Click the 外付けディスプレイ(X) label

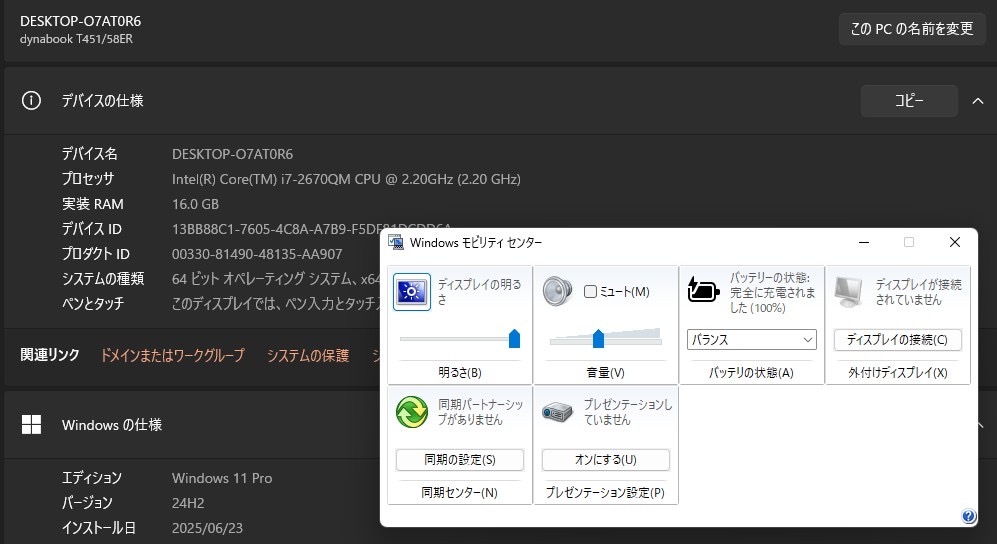click(897, 372)
